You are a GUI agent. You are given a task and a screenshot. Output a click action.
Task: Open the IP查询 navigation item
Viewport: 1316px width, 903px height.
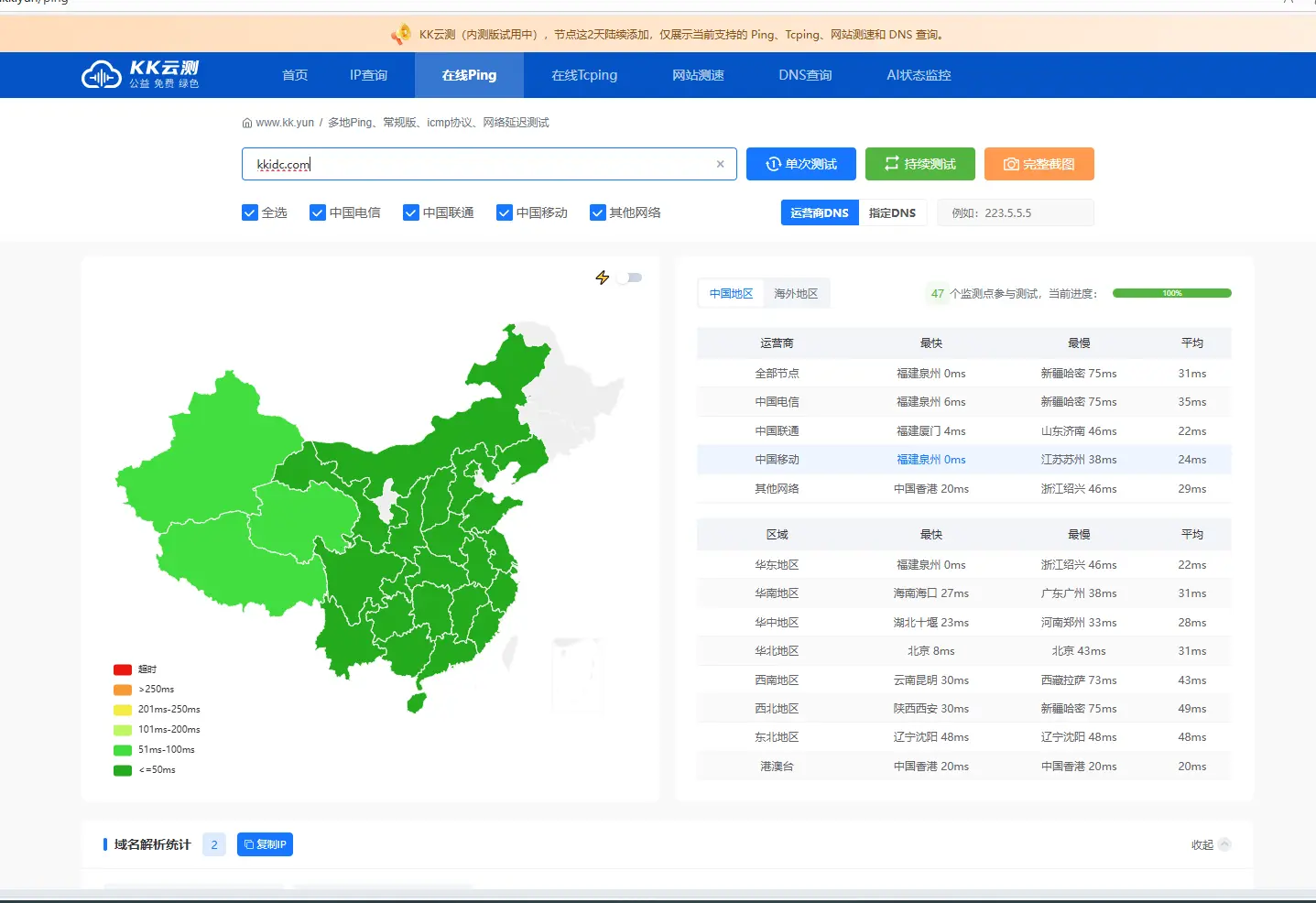(368, 75)
